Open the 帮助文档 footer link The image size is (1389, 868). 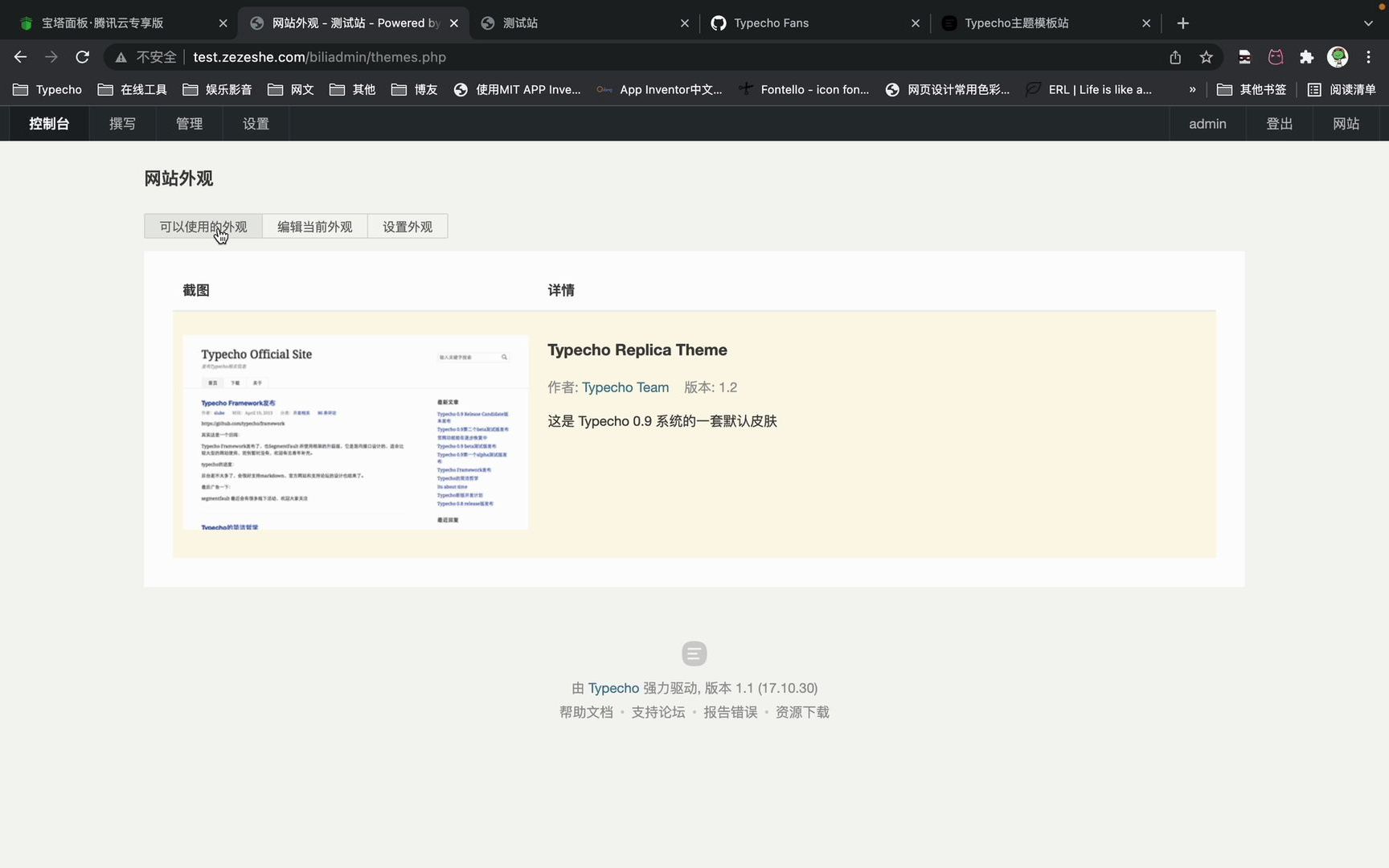pos(586,713)
